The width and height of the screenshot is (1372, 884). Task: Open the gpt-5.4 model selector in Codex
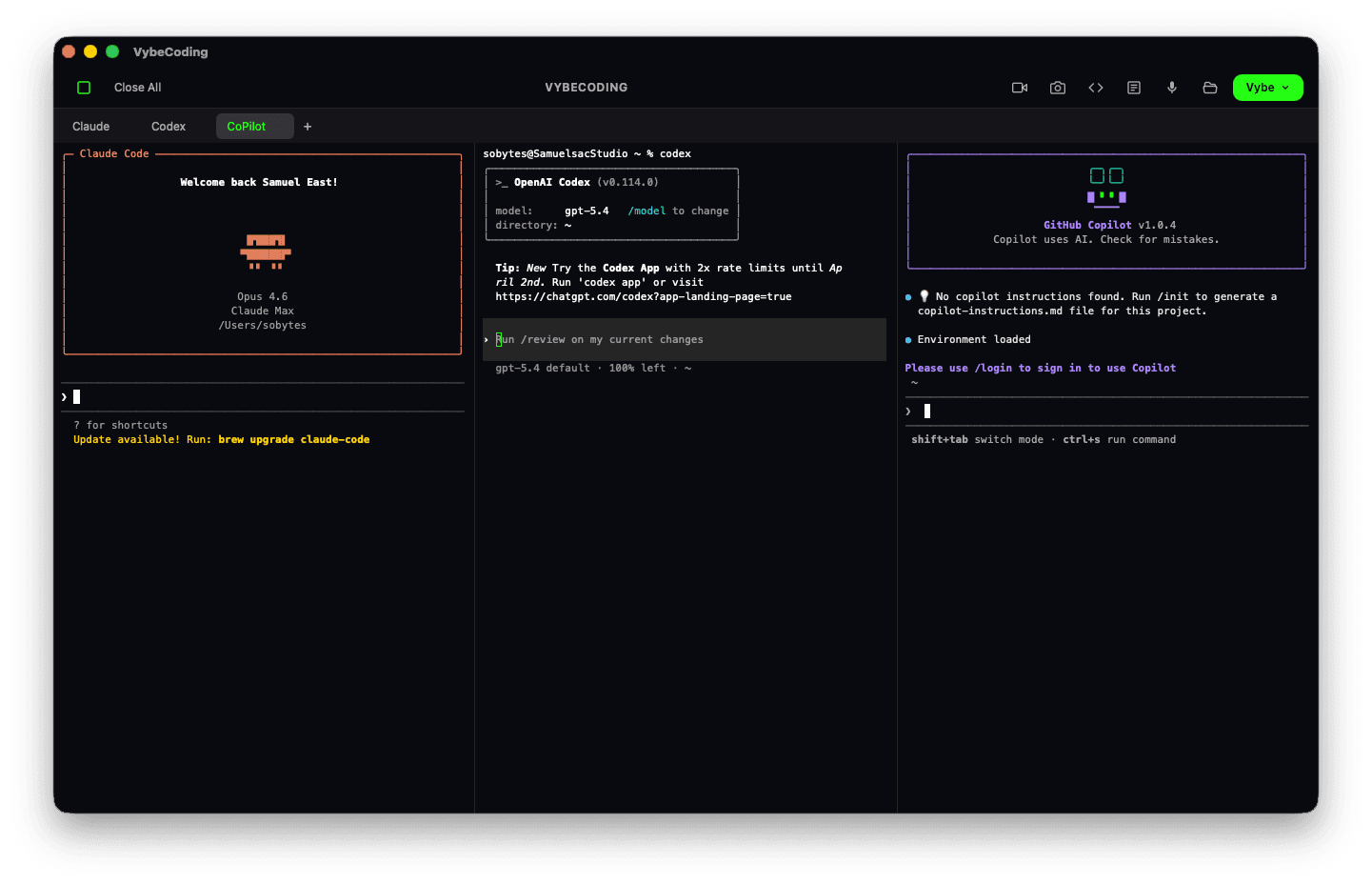[x=587, y=211]
